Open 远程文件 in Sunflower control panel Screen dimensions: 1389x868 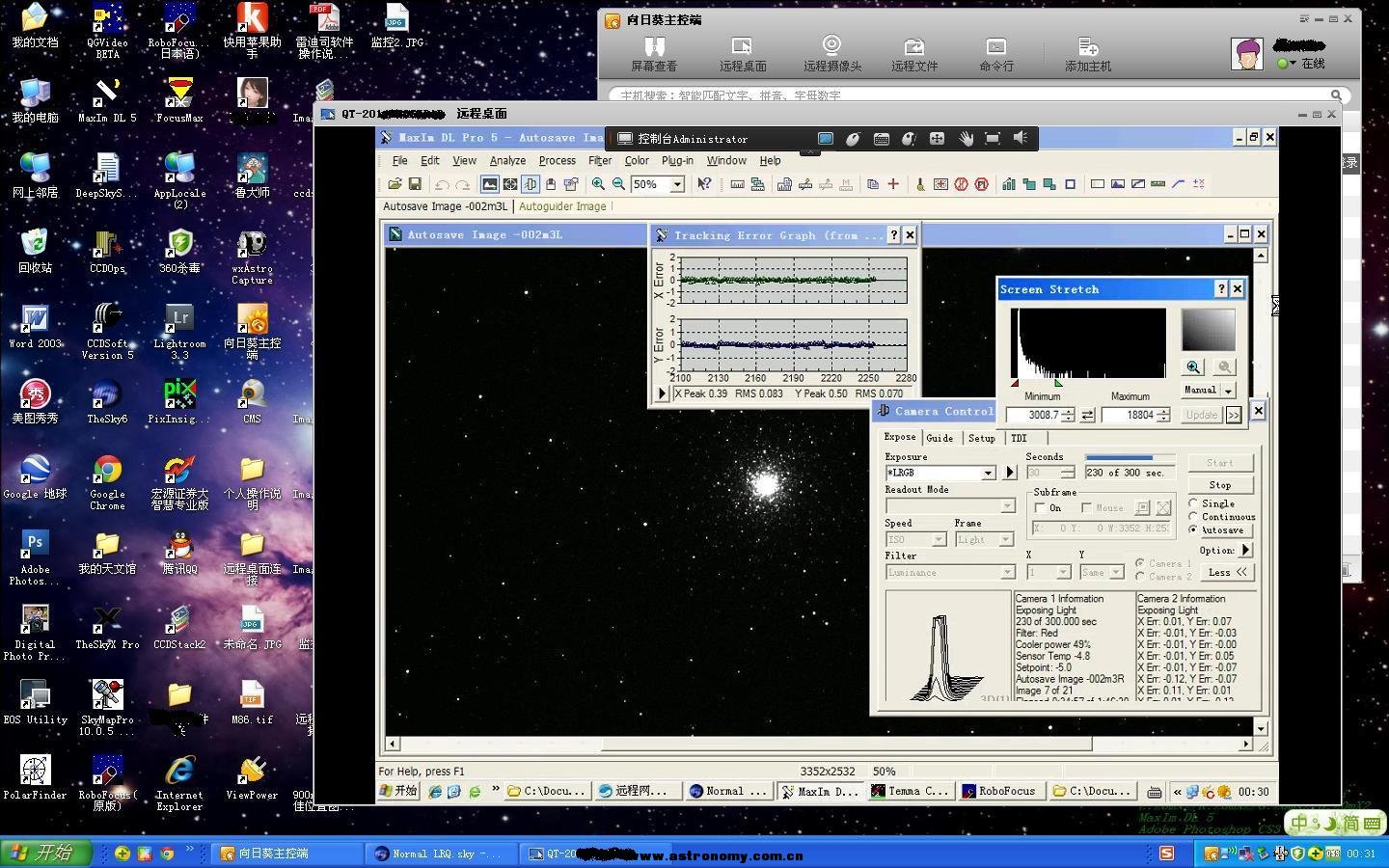[914, 54]
